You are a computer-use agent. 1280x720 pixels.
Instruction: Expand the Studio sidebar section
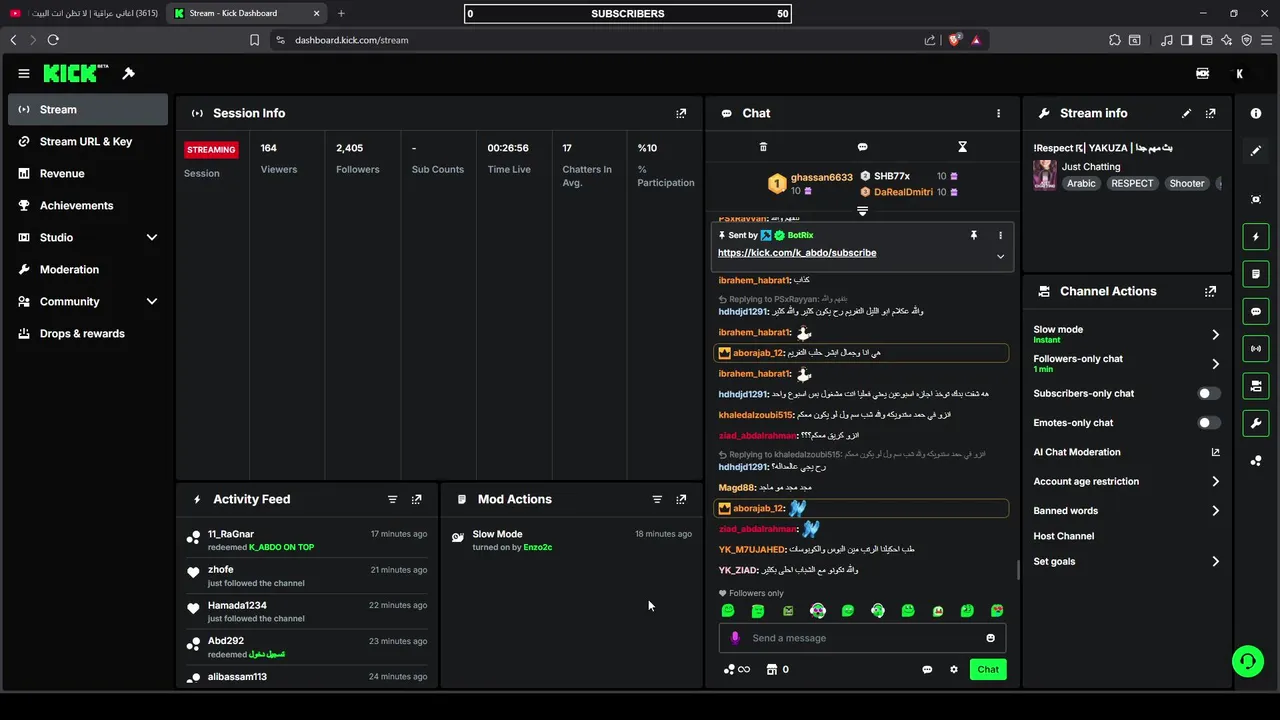point(152,237)
